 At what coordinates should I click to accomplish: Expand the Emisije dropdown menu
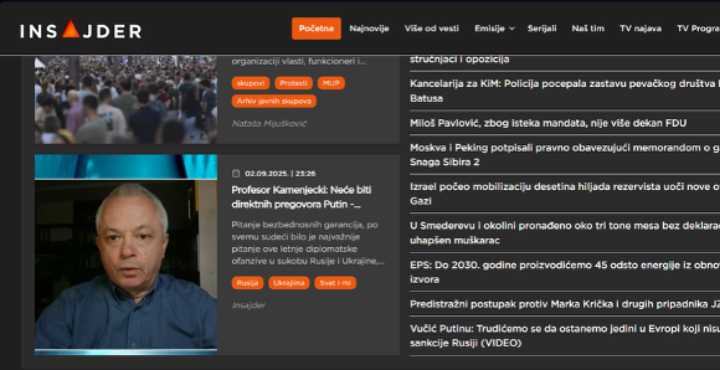[494, 28]
